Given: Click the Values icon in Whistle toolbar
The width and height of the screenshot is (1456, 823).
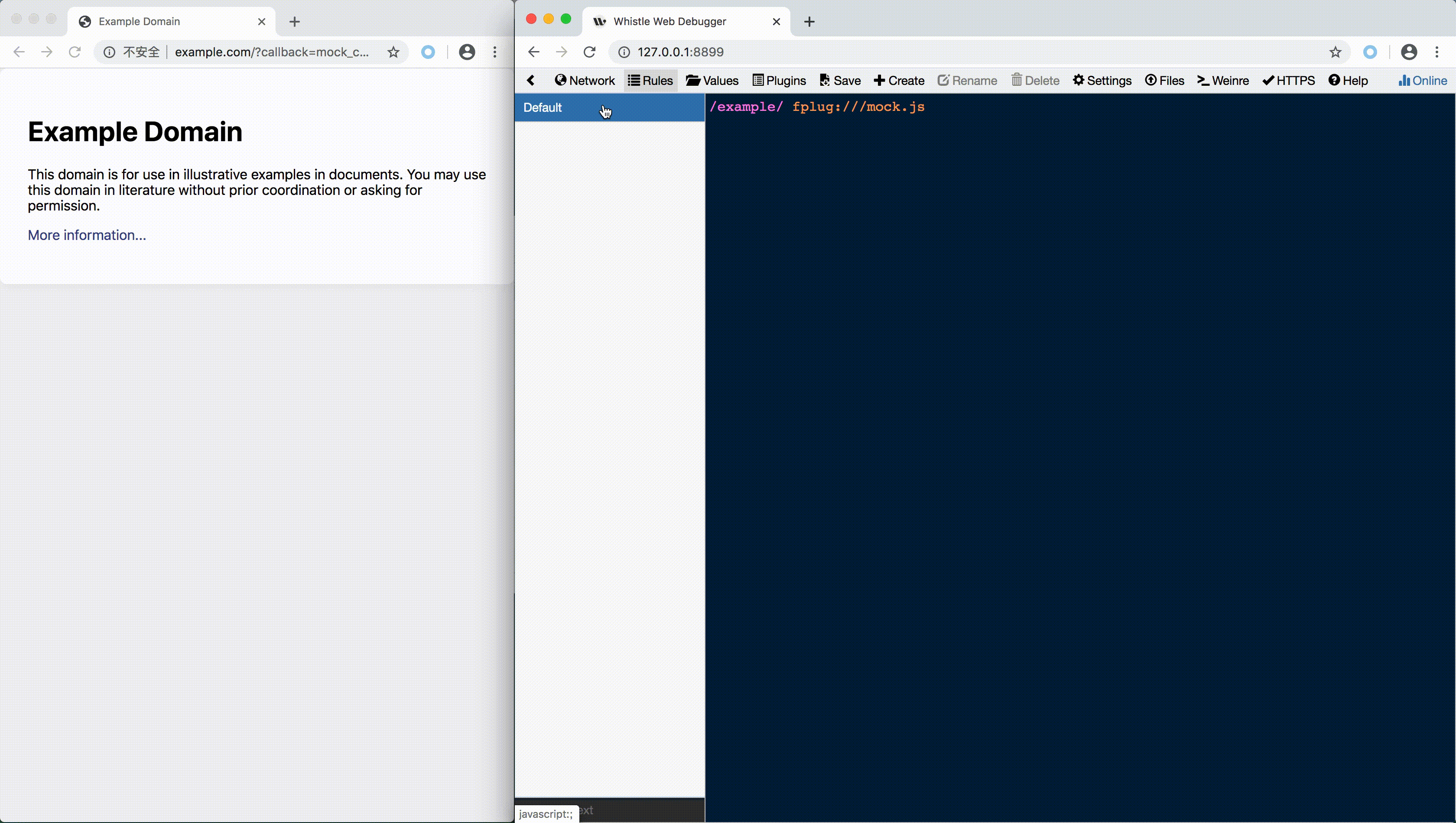Looking at the screenshot, I should click(x=712, y=80).
